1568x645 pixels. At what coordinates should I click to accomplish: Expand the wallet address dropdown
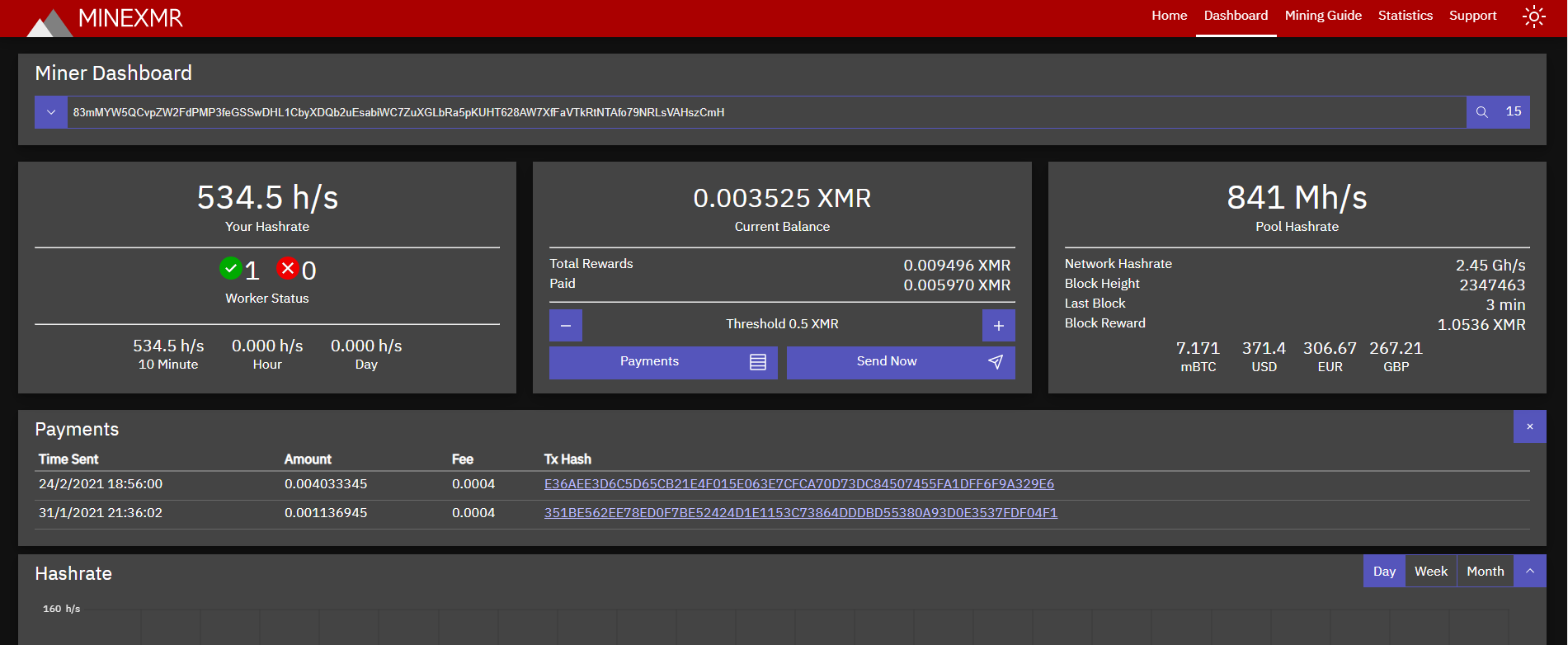[x=51, y=112]
